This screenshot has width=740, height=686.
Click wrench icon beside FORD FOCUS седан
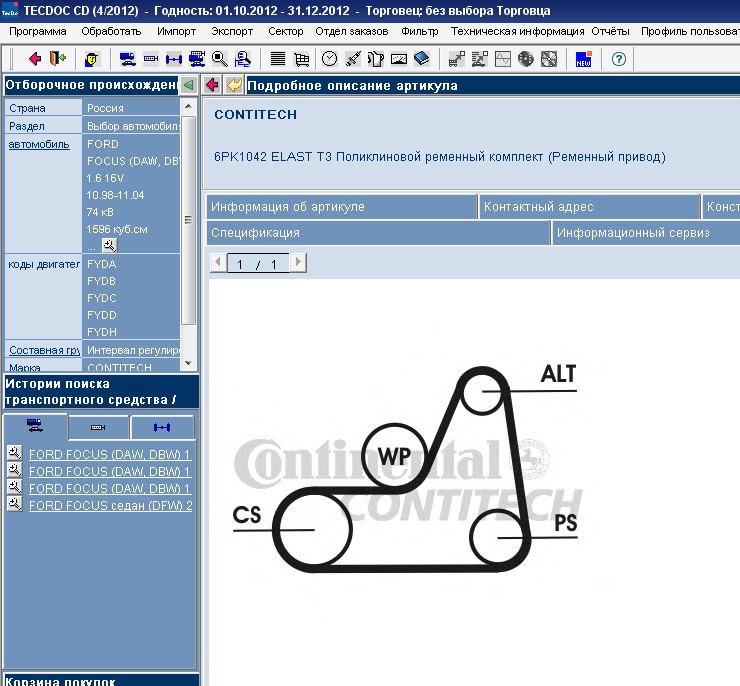tap(15, 504)
